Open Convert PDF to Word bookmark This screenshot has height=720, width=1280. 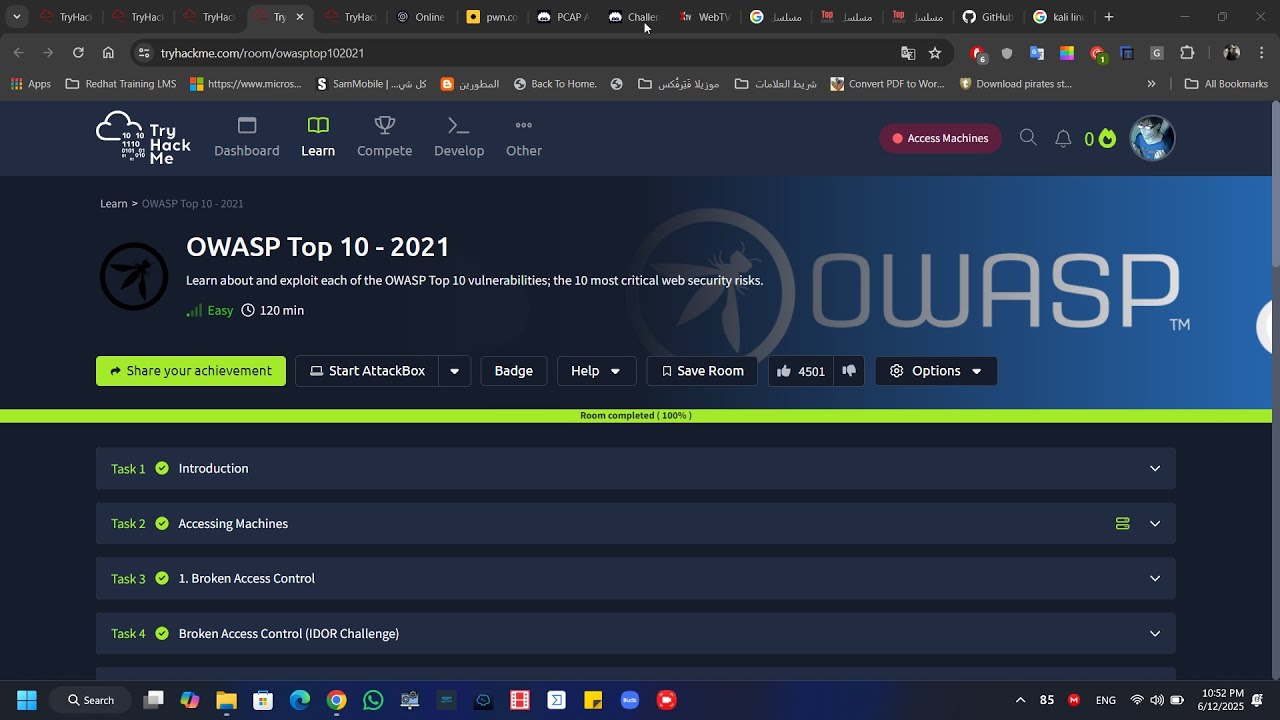tap(888, 84)
